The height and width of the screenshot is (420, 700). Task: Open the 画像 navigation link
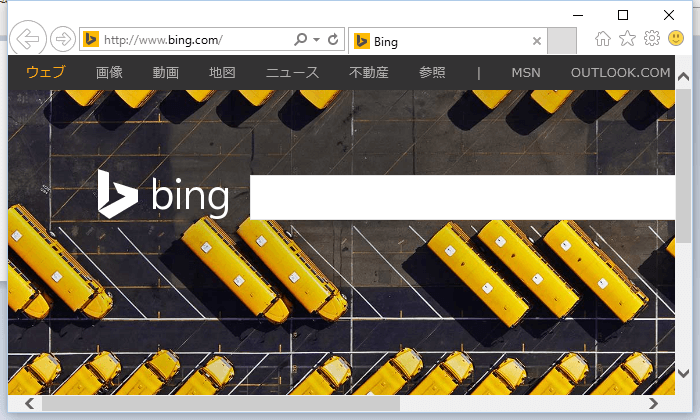click(109, 72)
